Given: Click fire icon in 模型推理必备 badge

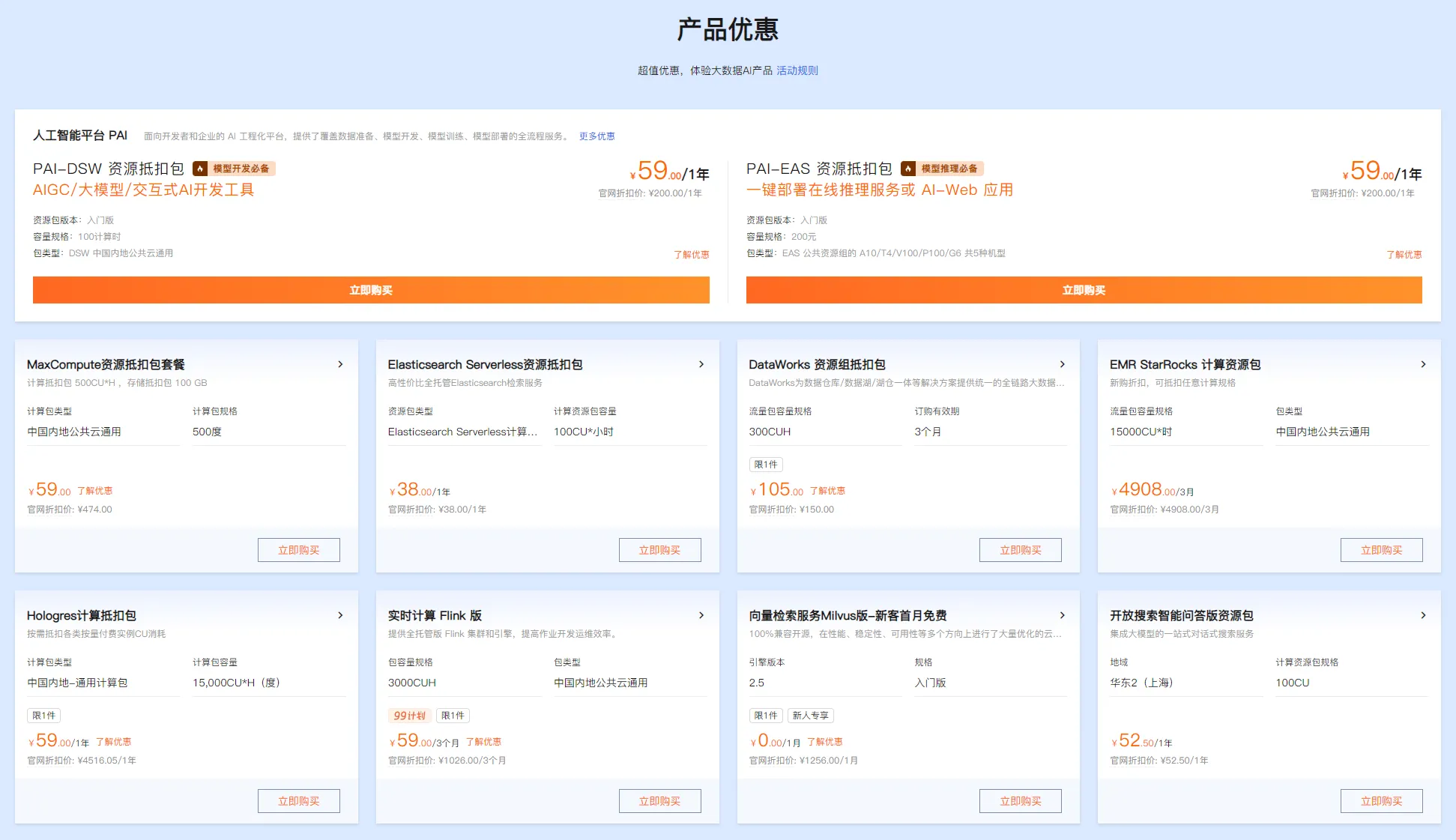Looking at the screenshot, I should [x=908, y=169].
